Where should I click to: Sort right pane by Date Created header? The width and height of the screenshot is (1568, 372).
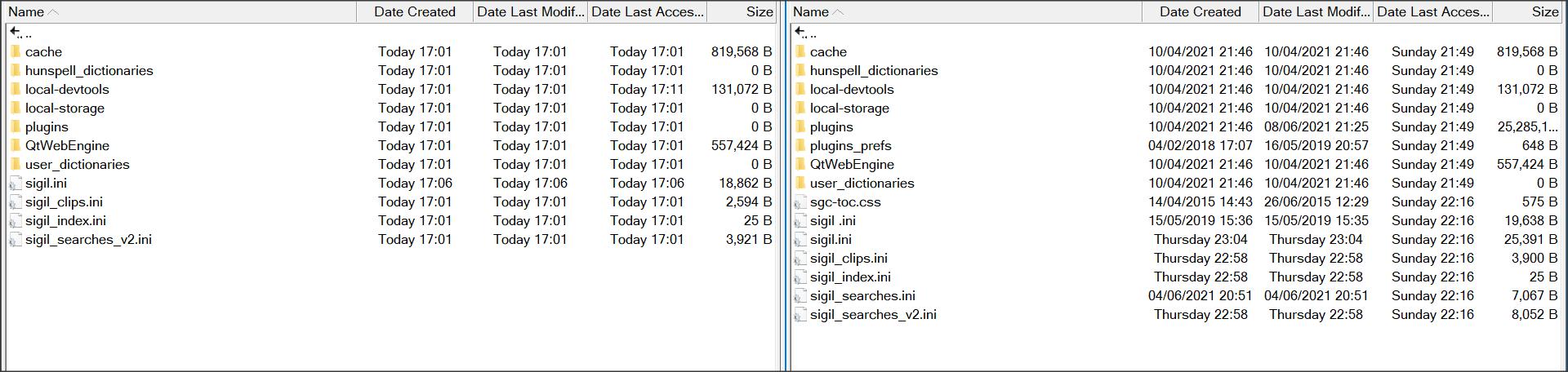click(x=1200, y=11)
